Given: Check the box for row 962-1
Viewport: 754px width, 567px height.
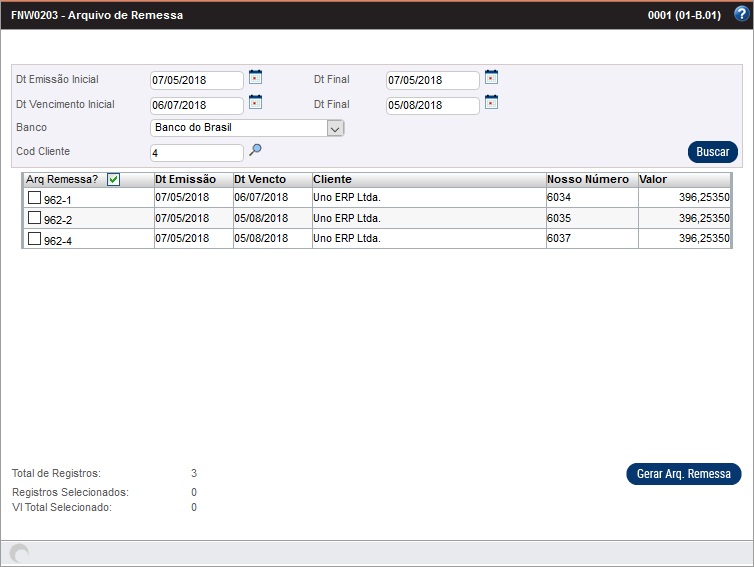Looking at the screenshot, I should point(34,199).
